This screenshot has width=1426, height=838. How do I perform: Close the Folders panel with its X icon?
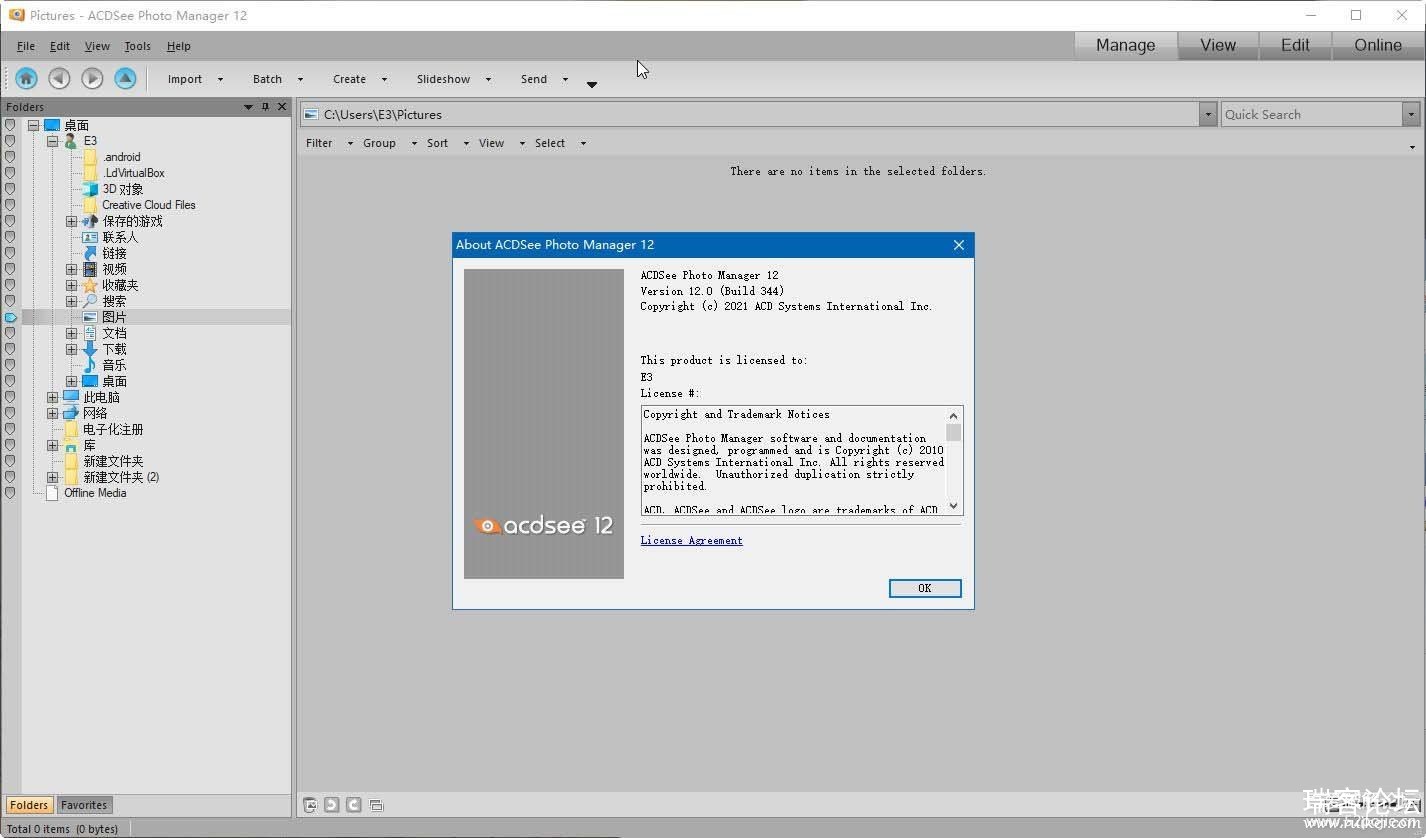point(282,106)
